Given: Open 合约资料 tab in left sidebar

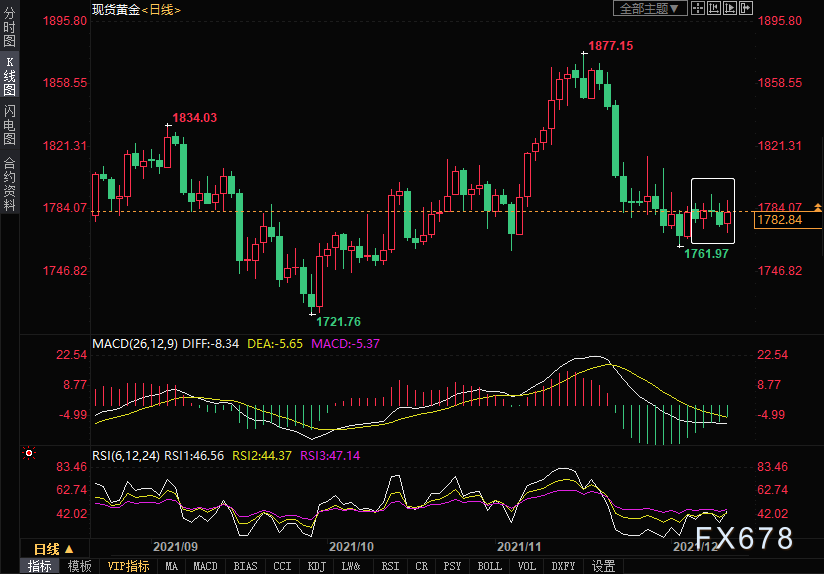Looking at the screenshot, I should [x=9, y=184].
